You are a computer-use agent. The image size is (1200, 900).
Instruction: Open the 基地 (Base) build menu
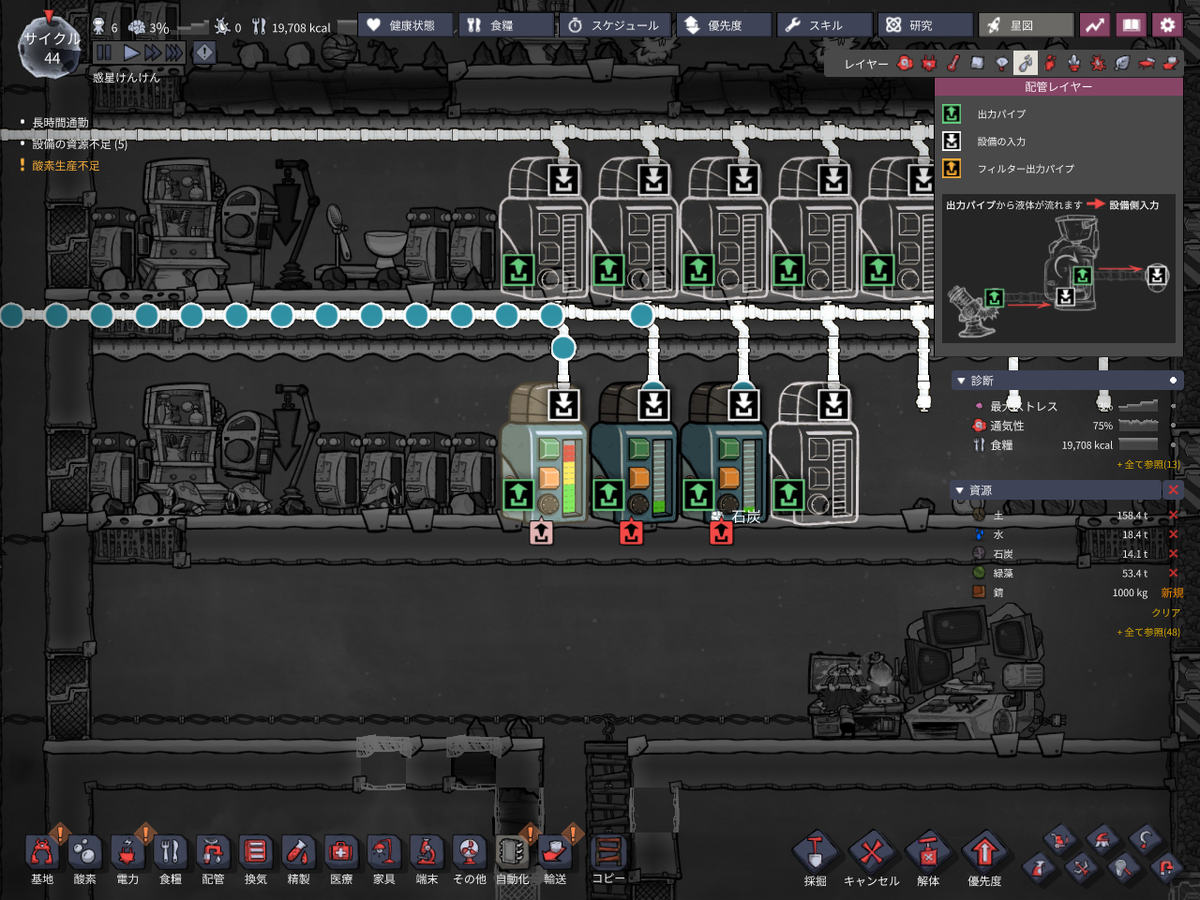(42, 853)
